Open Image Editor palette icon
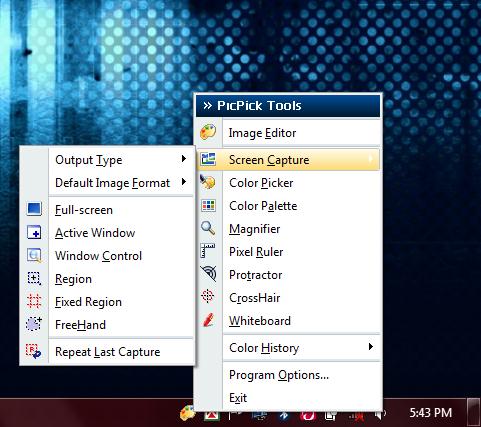481x427 pixels. (208, 132)
